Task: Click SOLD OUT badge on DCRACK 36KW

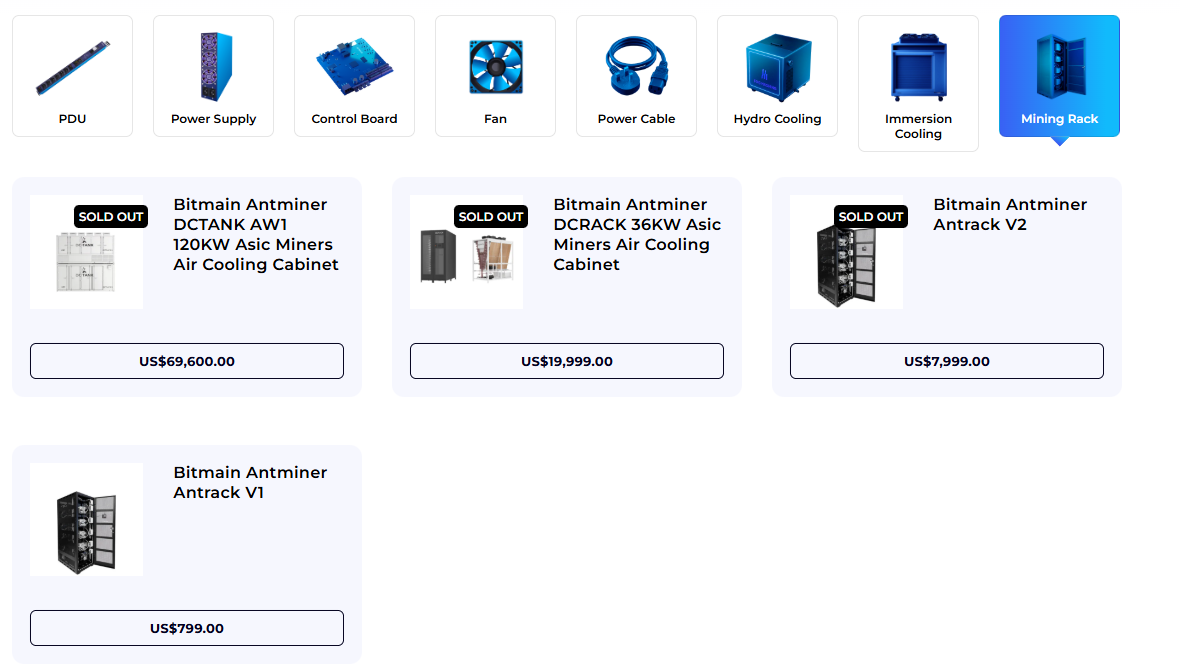Action: click(x=491, y=217)
